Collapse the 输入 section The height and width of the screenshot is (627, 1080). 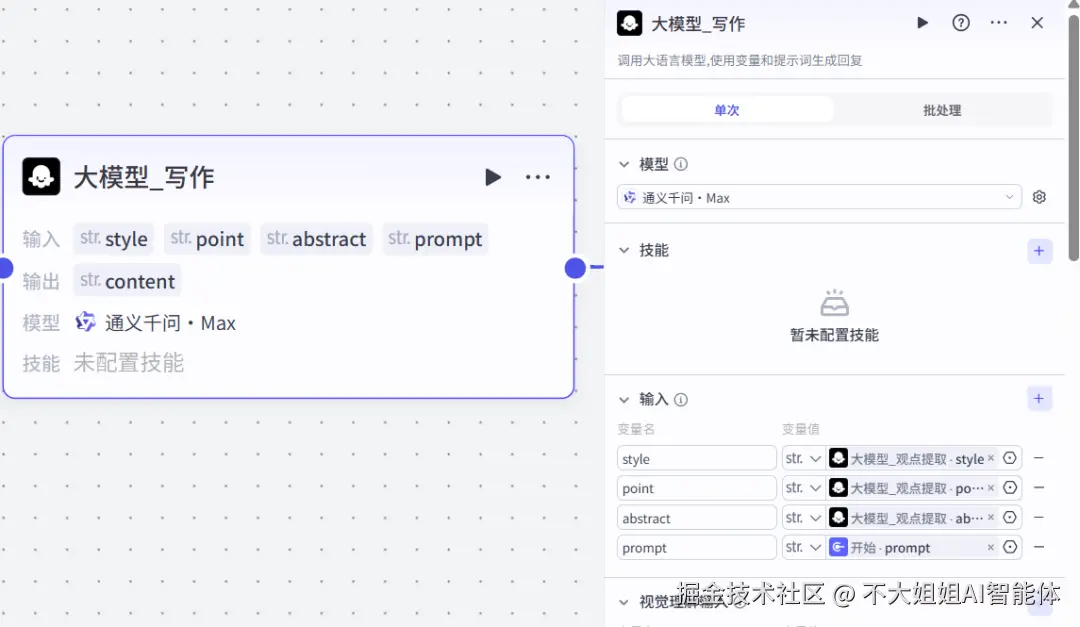point(624,400)
